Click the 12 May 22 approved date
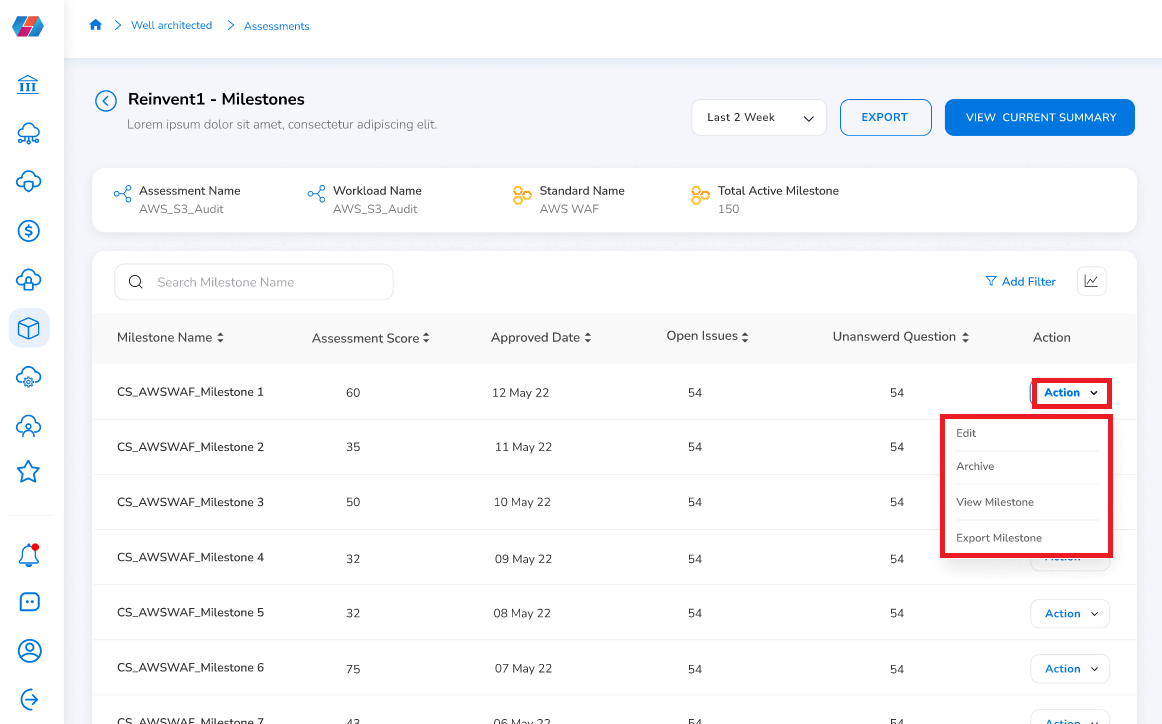1162x724 pixels. coord(520,393)
